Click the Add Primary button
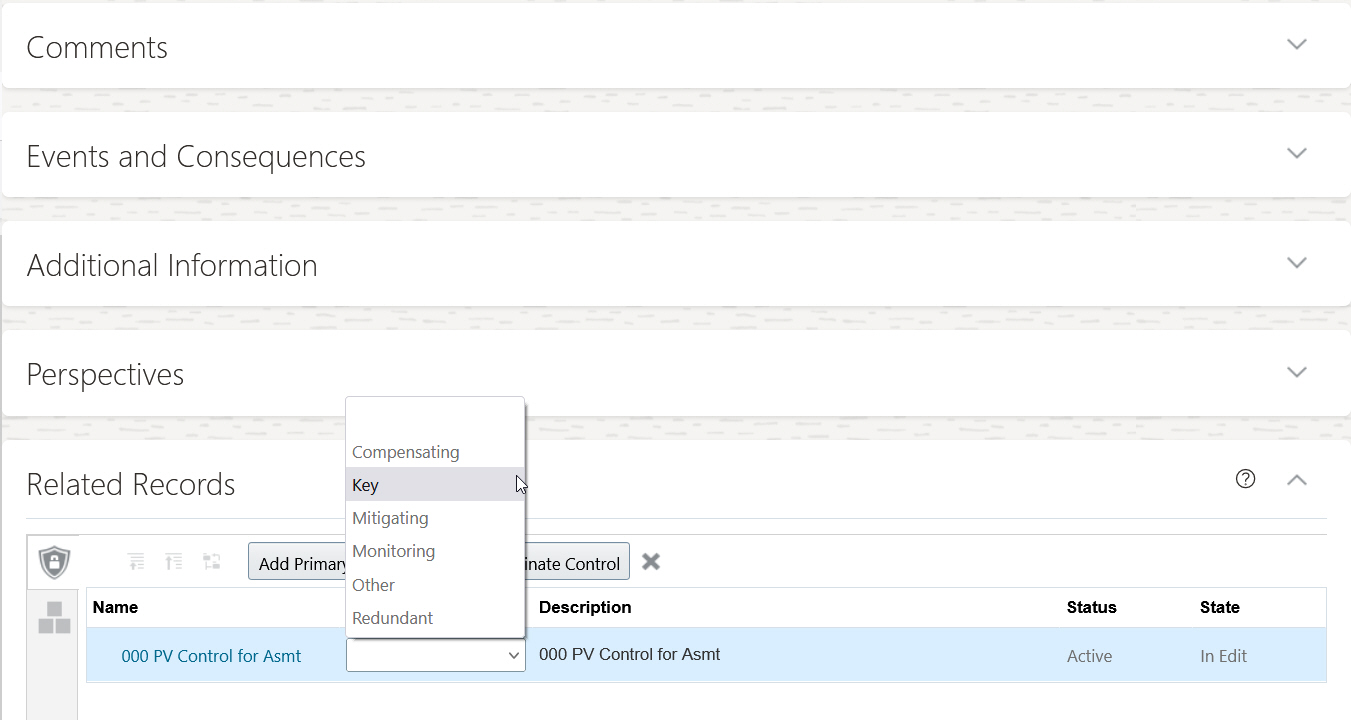 pyautogui.click(x=298, y=563)
